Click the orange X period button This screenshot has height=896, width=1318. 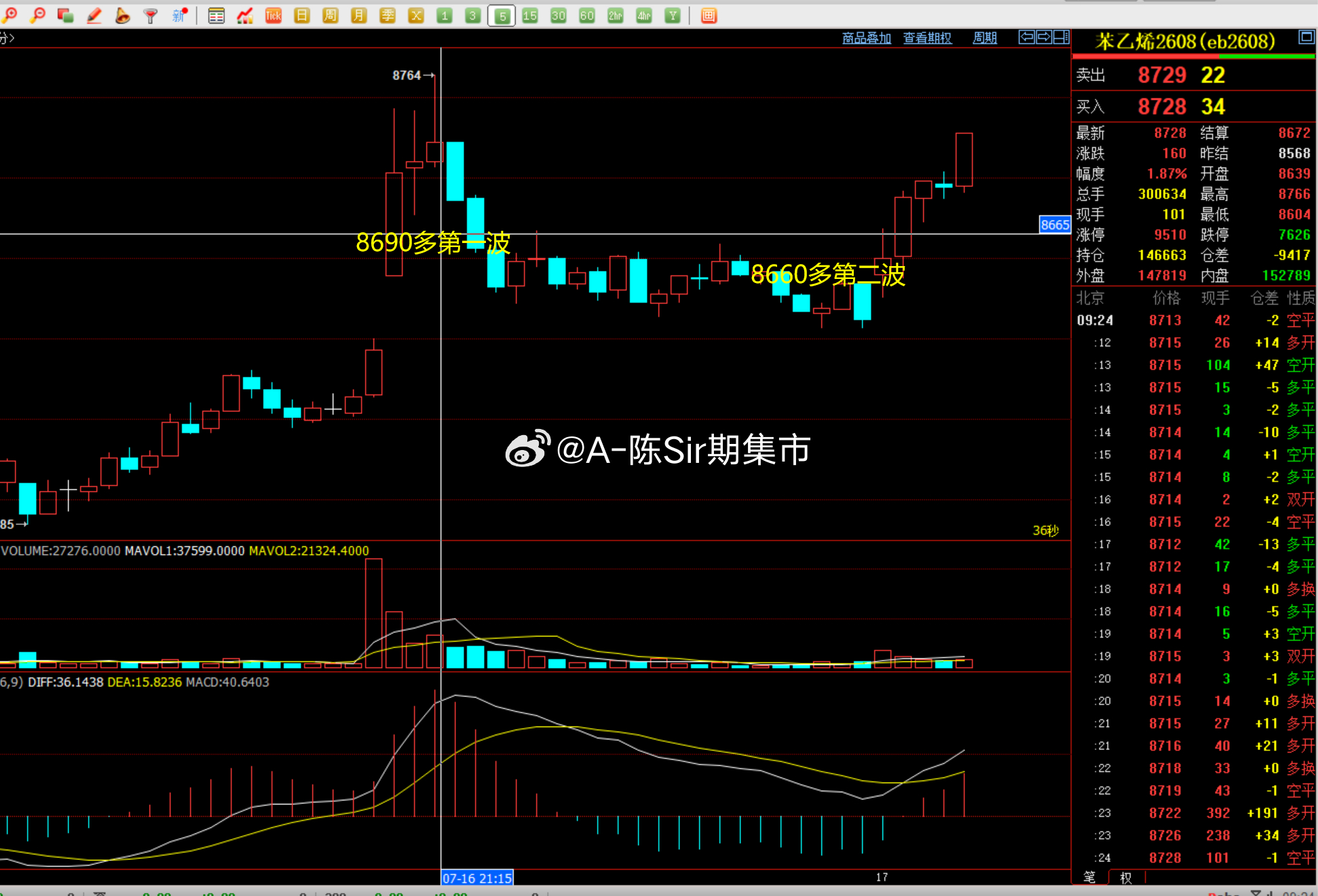coord(416,16)
